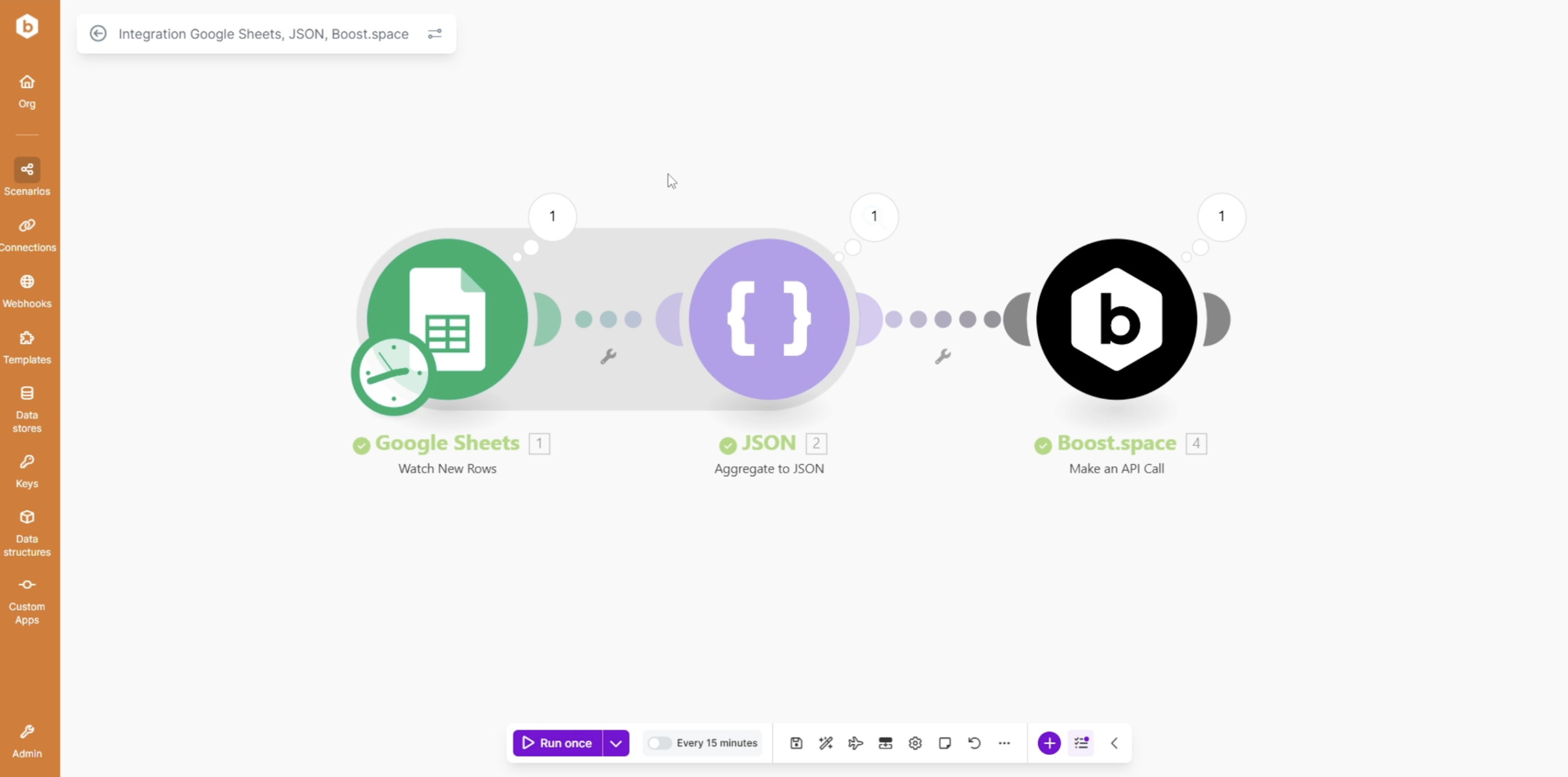Toggle the Every 15 minutes scheduling switch
1568x777 pixels.
tap(659, 743)
